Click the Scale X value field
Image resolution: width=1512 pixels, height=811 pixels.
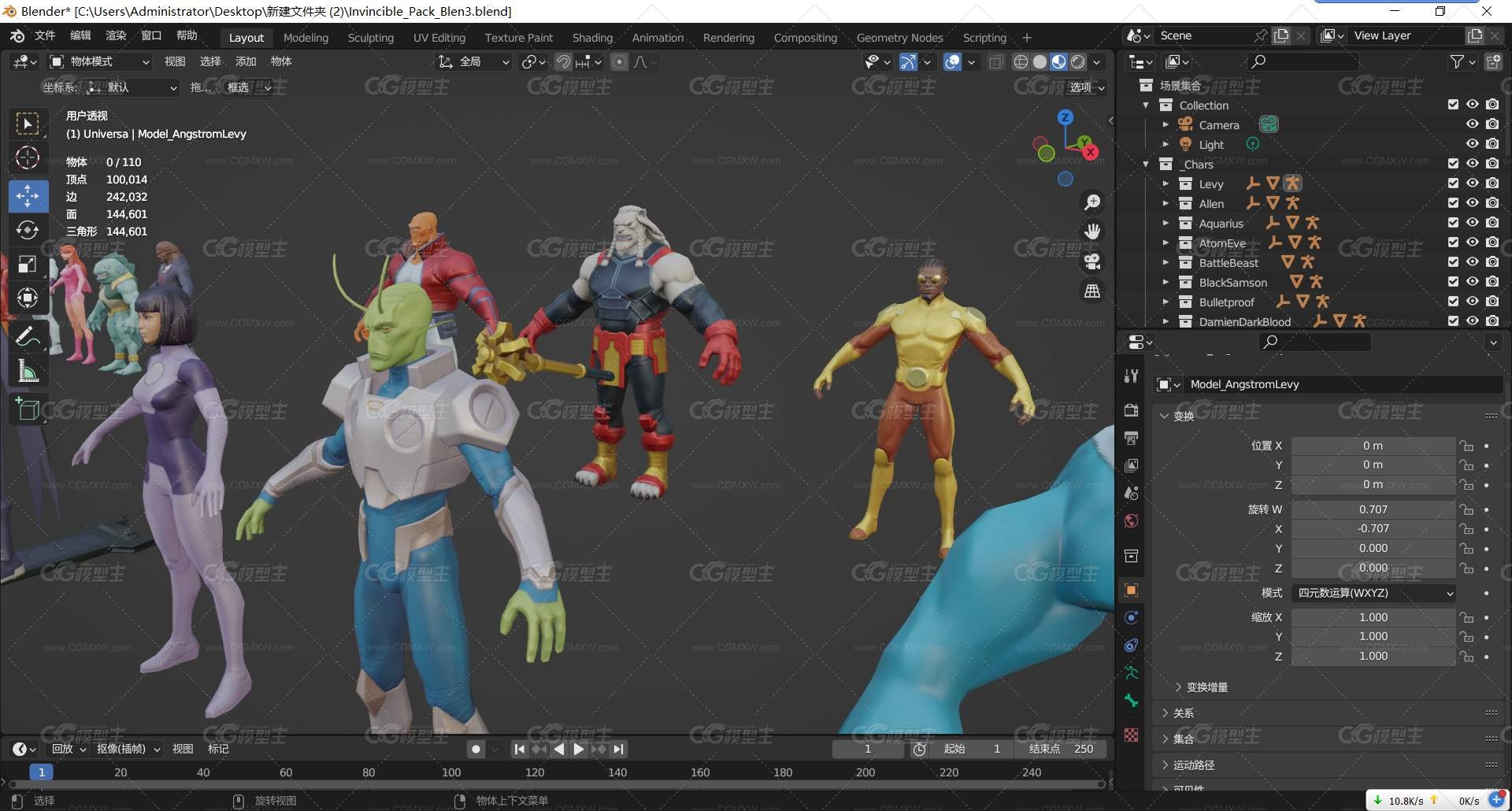(1373, 617)
